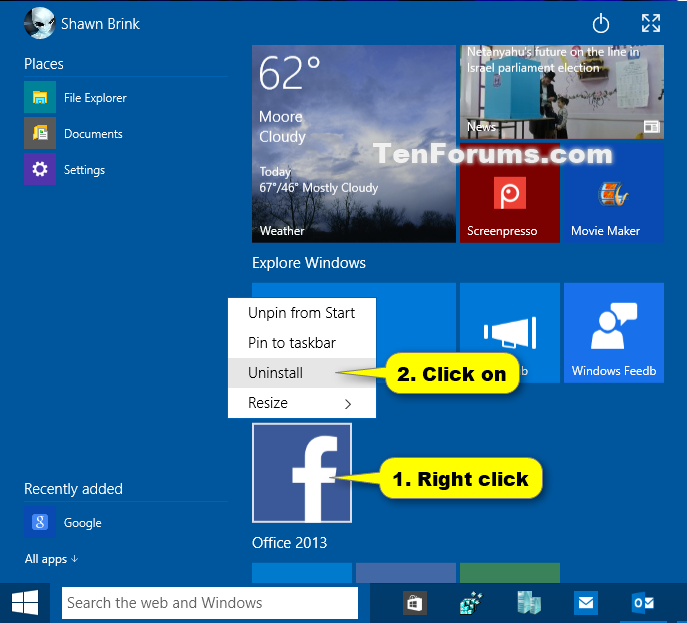Launch the Movie Maker tile

pyautogui.click(x=613, y=193)
